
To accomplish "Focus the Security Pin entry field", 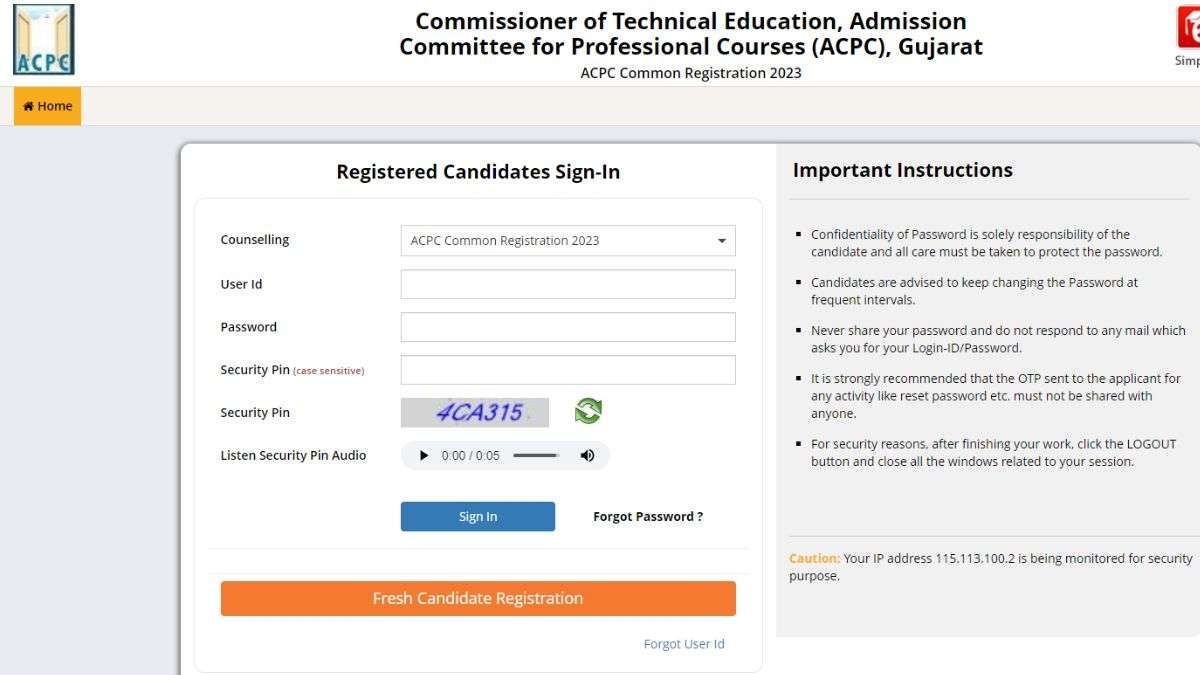I will coord(568,370).
